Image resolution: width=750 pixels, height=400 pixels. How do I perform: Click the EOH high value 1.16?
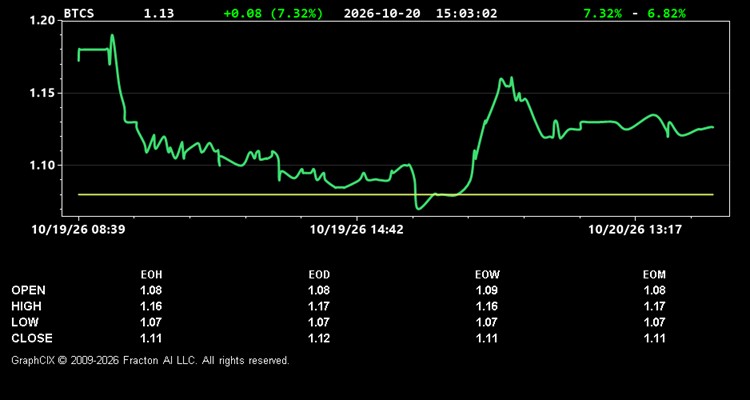pos(151,306)
